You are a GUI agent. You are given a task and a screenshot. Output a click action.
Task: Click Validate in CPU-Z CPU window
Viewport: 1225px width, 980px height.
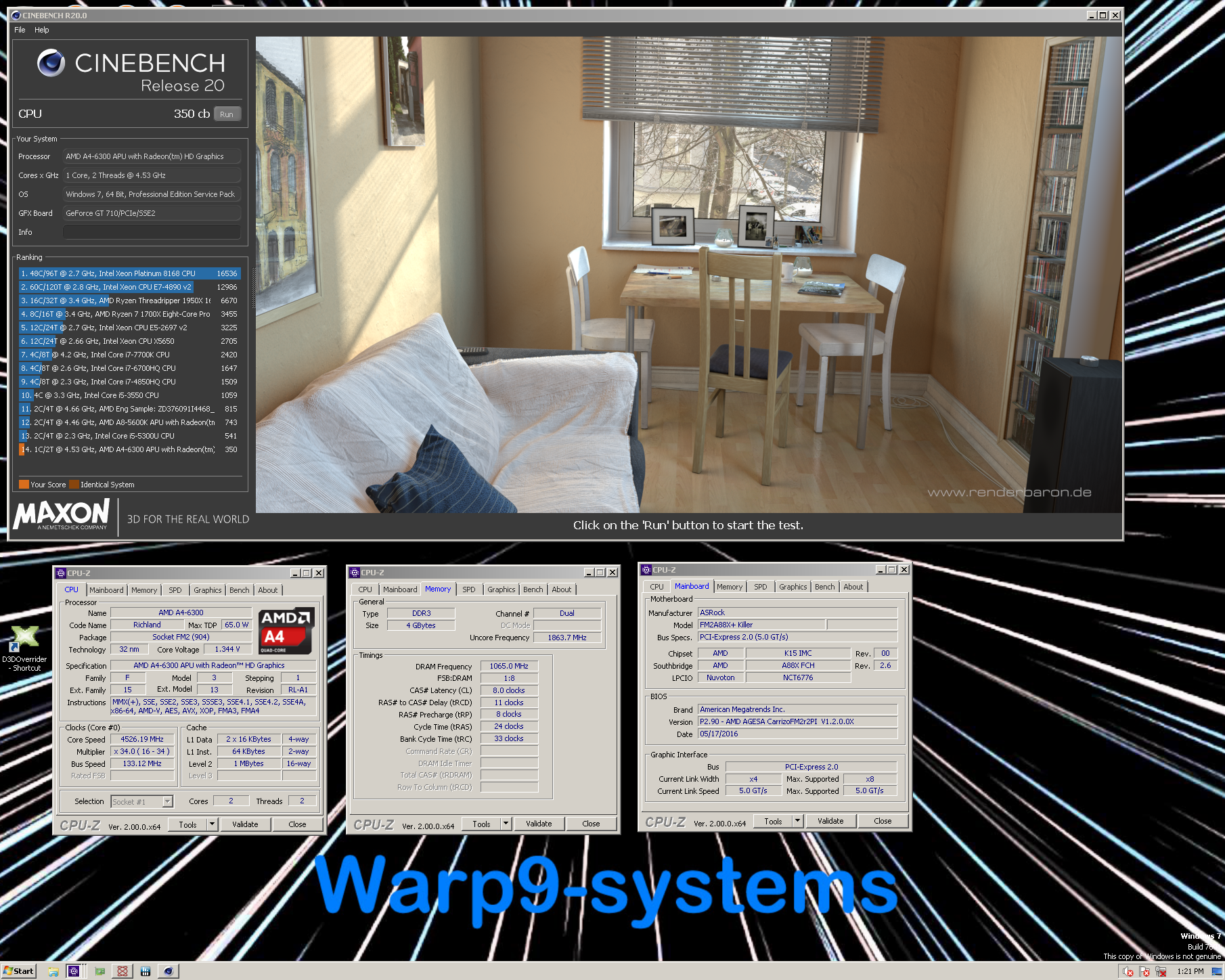pos(245,824)
